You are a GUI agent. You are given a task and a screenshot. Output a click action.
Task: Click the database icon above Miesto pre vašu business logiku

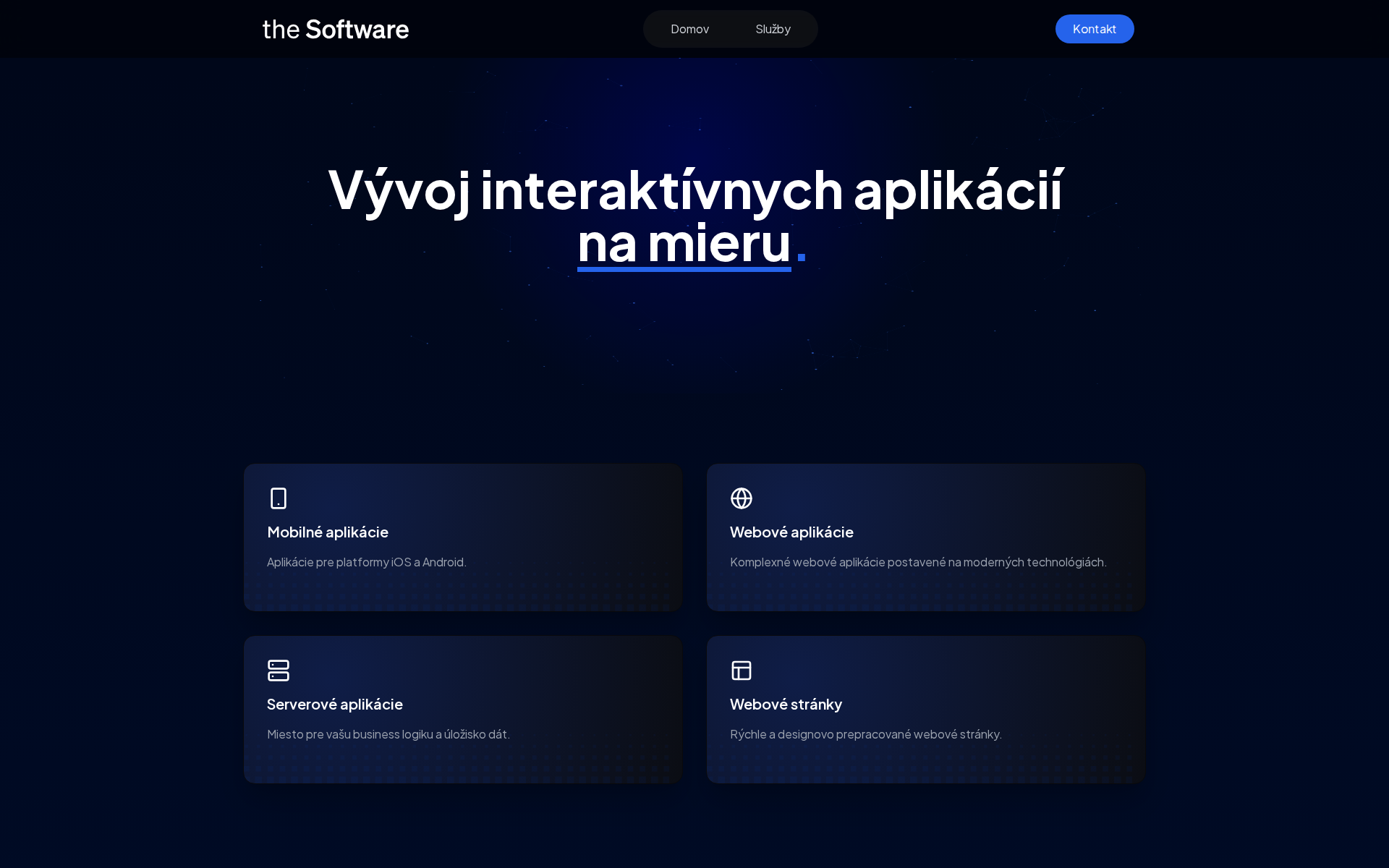click(x=279, y=671)
